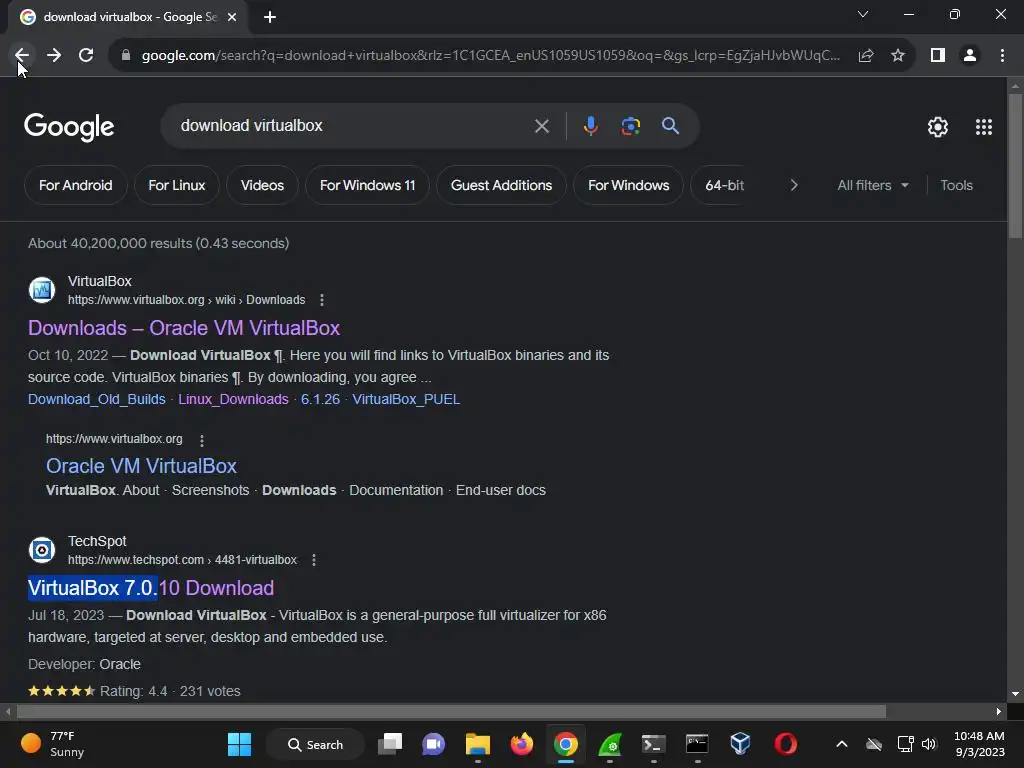This screenshot has width=1024, height=768.
Task: Submit search with the magnifying glass icon
Action: click(670, 126)
